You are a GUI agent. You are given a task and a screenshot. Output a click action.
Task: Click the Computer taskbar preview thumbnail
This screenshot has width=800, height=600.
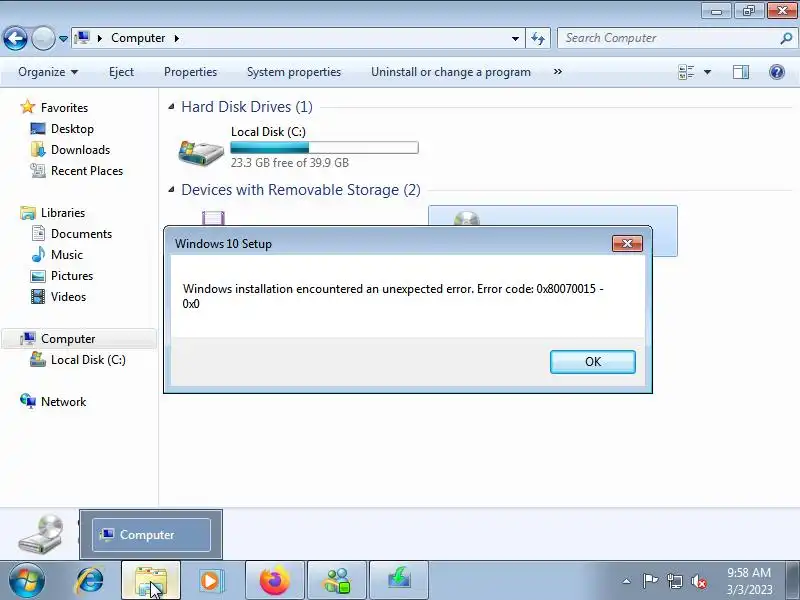[x=151, y=534]
